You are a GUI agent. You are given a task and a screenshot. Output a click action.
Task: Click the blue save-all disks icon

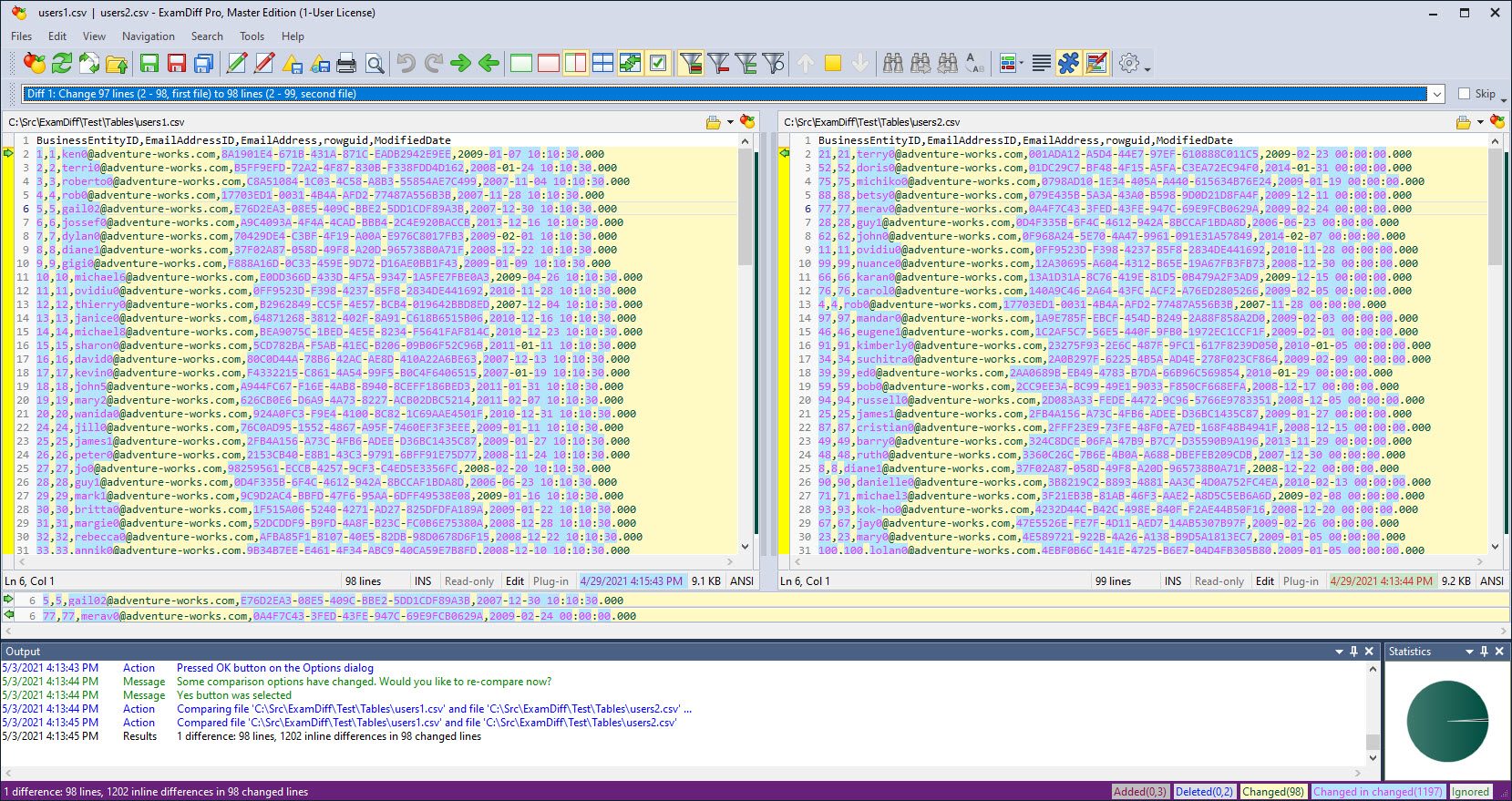204,63
